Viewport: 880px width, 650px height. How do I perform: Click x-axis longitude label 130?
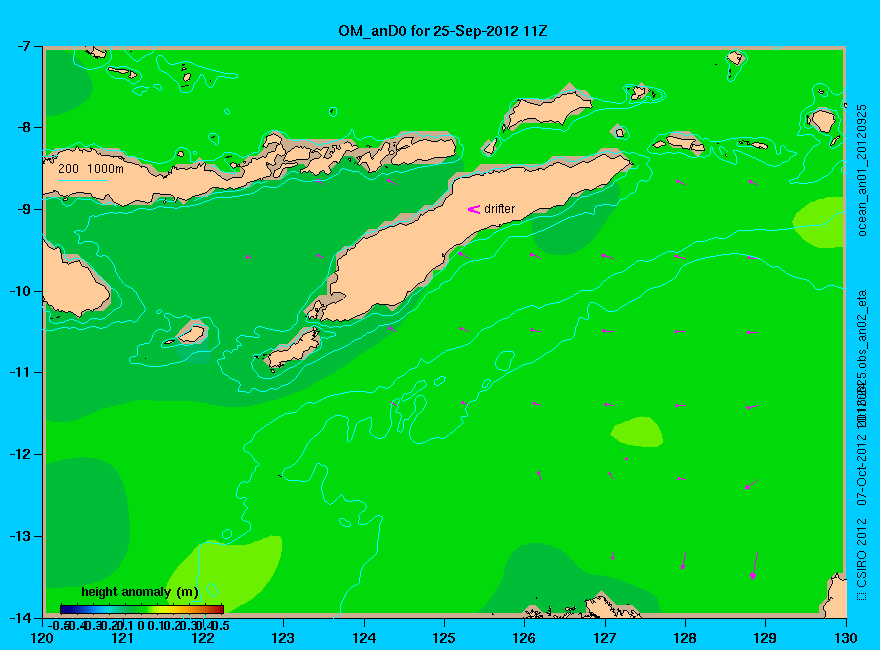click(x=846, y=638)
